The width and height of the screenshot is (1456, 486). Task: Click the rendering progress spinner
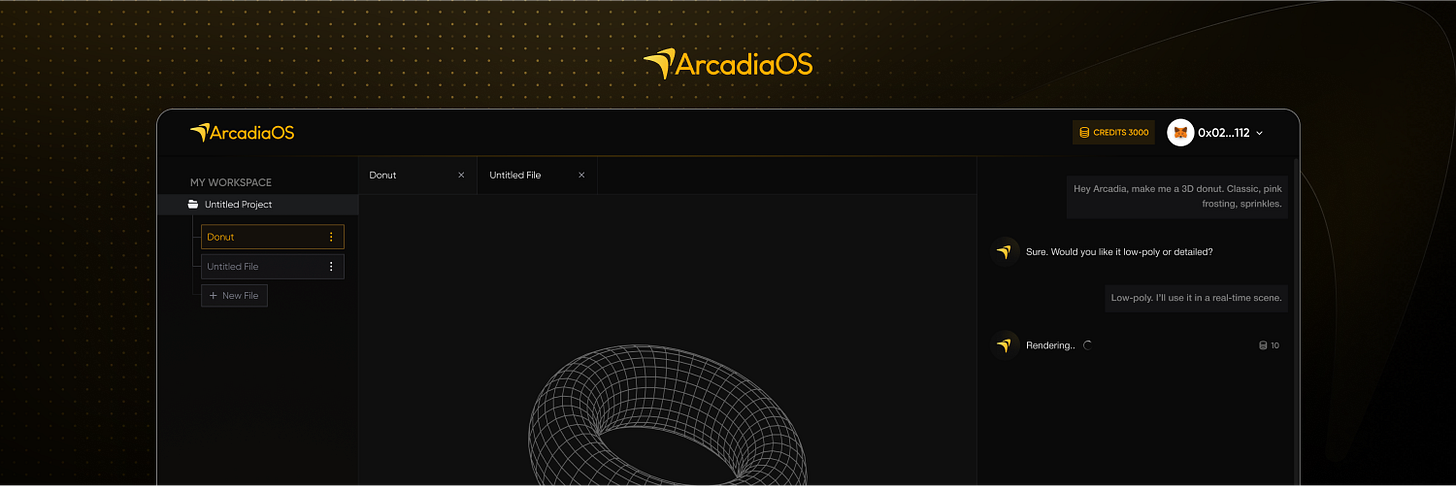coord(1088,345)
